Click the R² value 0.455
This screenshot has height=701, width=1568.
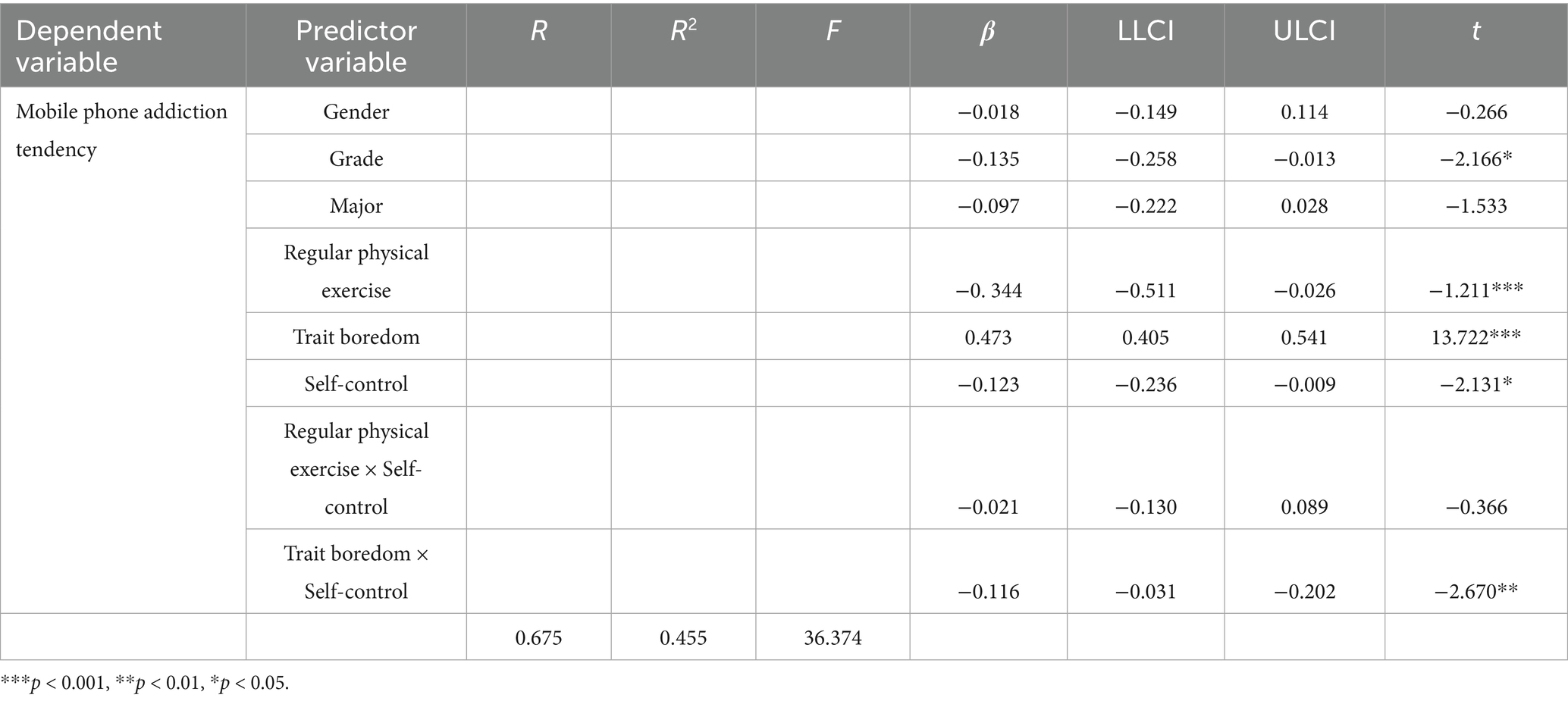[683, 638]
